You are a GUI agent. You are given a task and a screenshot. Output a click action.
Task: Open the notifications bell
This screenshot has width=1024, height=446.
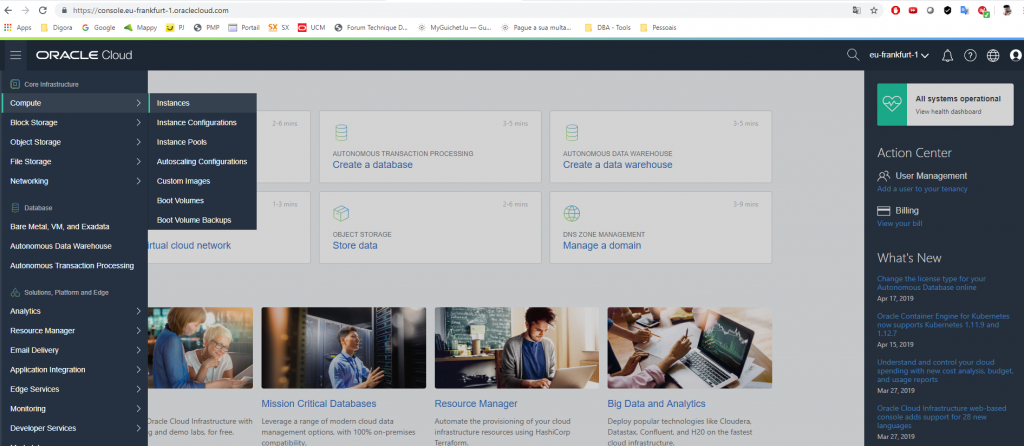(947, 56)
